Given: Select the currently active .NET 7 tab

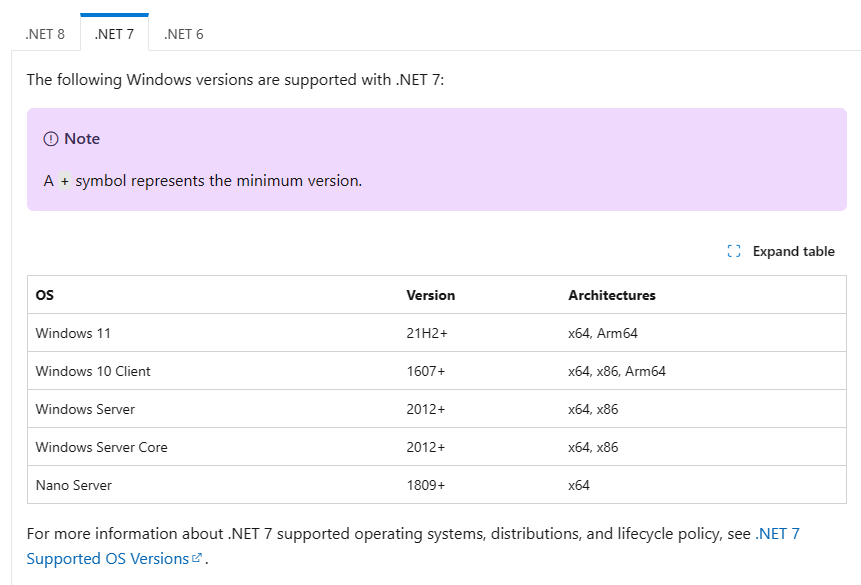Looking at the screenshot, I should [114, 33].
